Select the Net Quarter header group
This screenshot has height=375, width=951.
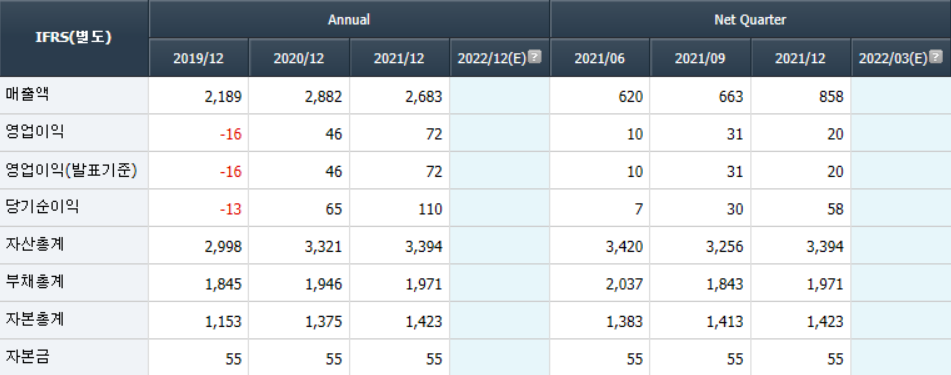tap(750, 19)
